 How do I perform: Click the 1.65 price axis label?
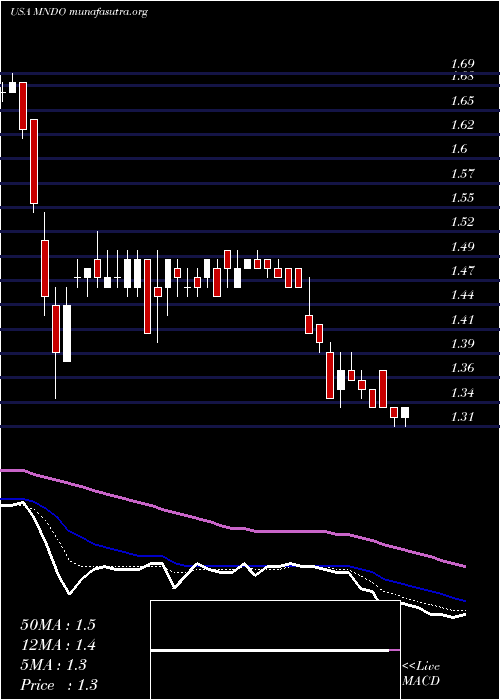(x=462, y=101)
